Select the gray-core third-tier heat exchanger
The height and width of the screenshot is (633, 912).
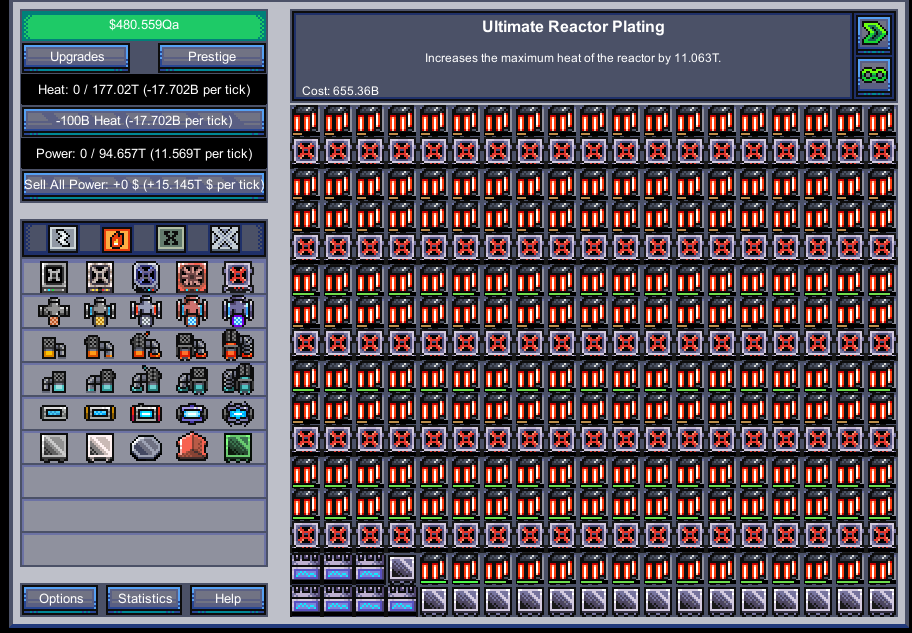coord(145,311)
